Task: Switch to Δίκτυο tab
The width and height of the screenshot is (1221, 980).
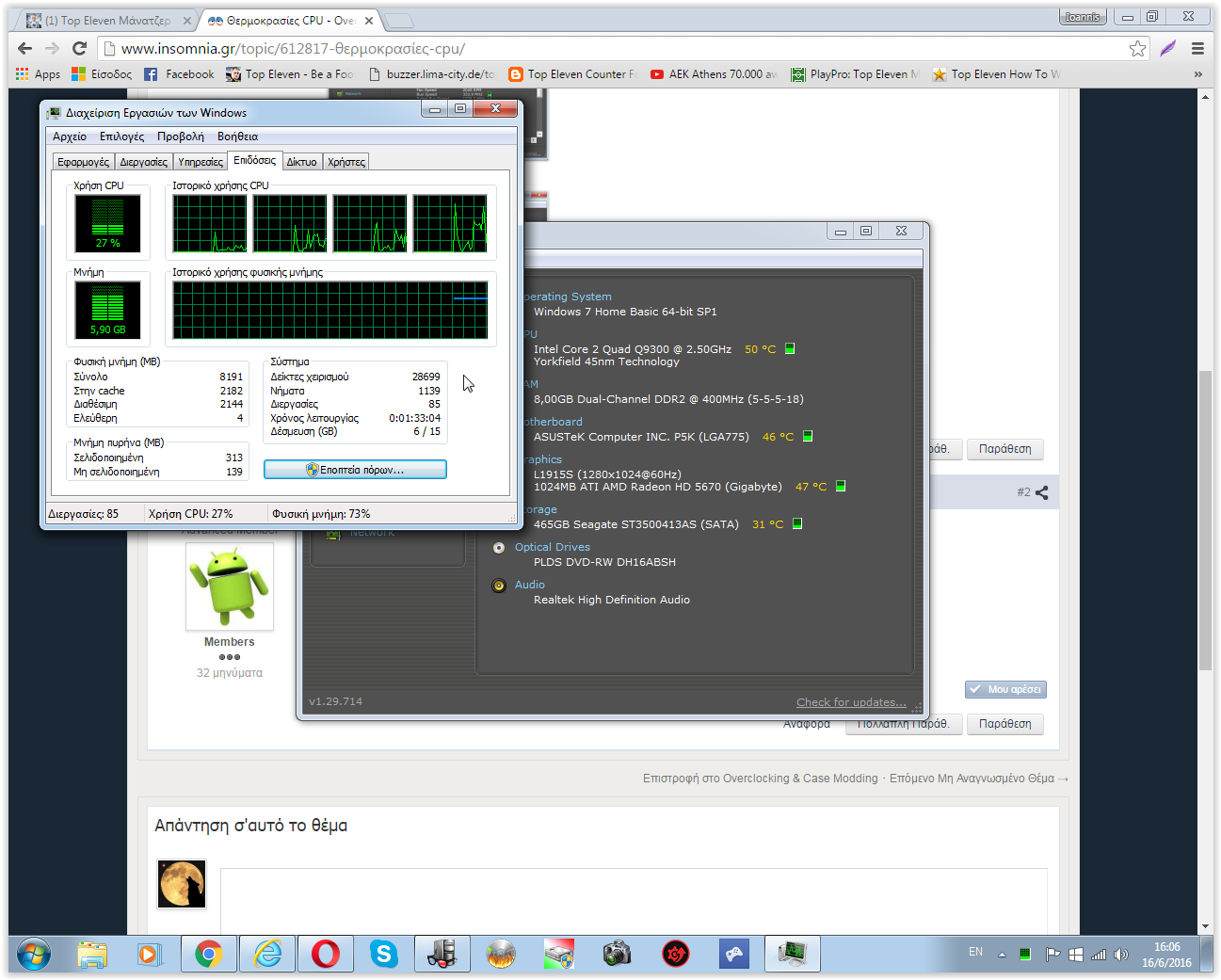Action: (302, 162)
